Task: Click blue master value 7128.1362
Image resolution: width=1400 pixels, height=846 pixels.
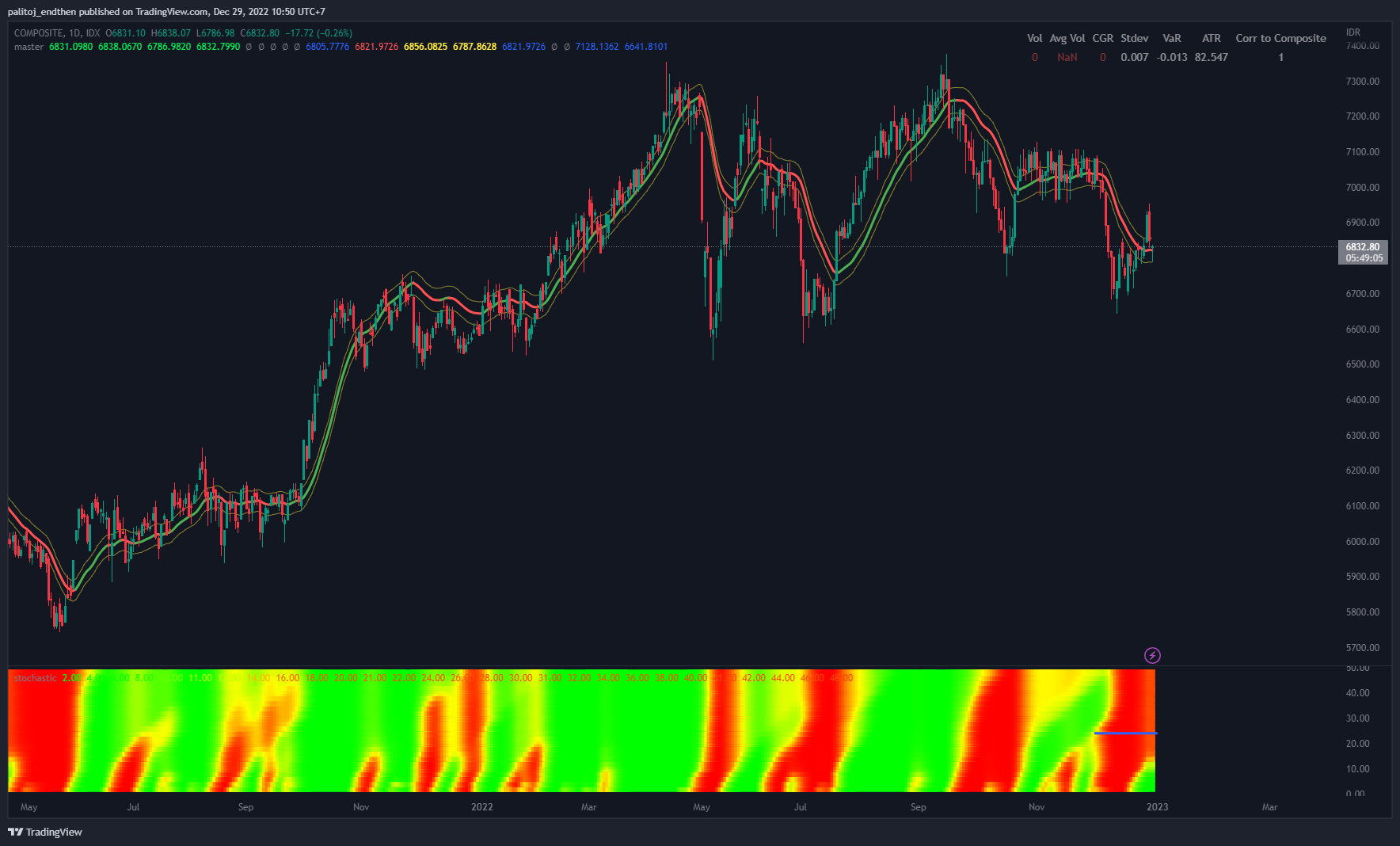Action: [x=597, y=47]
